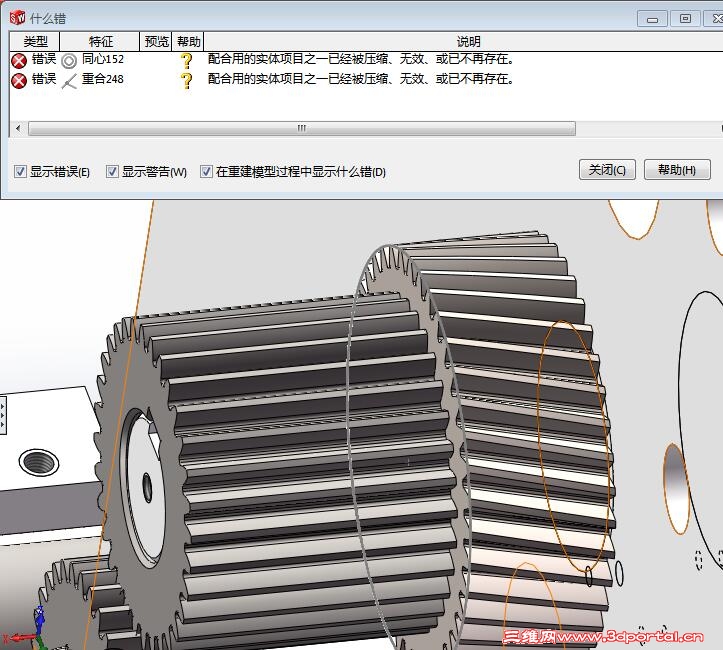Click the threaded hole on the white block
Image resolution: width=723 pixels, height=650 pixels.
[38, 462]
